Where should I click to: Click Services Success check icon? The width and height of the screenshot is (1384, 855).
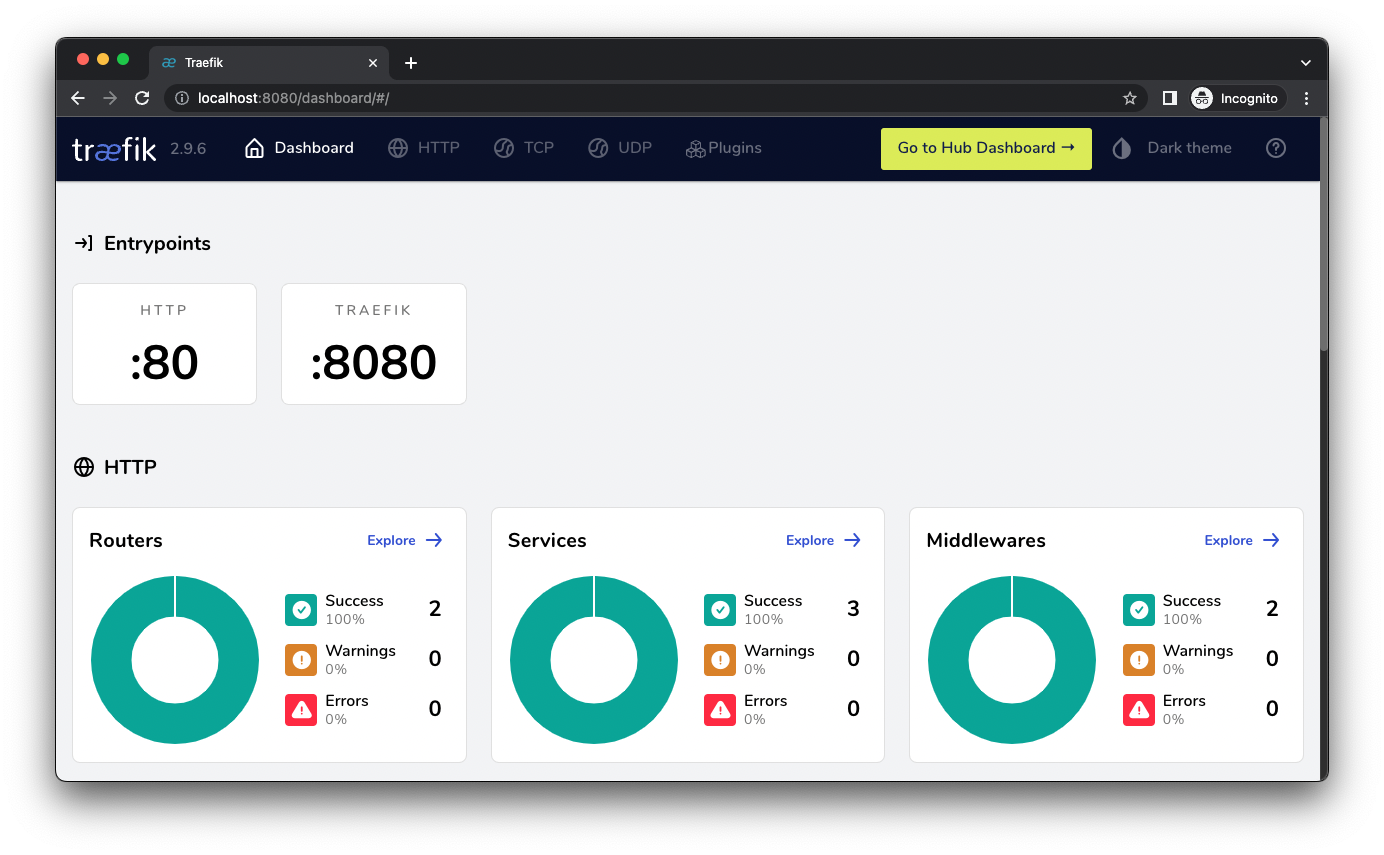pos(720,609)
